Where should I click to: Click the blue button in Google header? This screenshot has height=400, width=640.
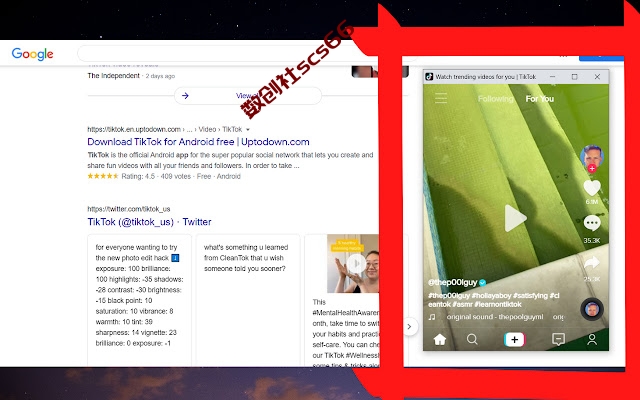[x=601, y=58]
